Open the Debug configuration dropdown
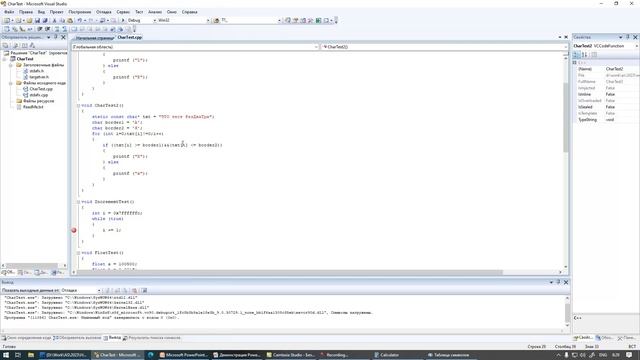This screenshot has width=640, height=360. tap(155, 20)
